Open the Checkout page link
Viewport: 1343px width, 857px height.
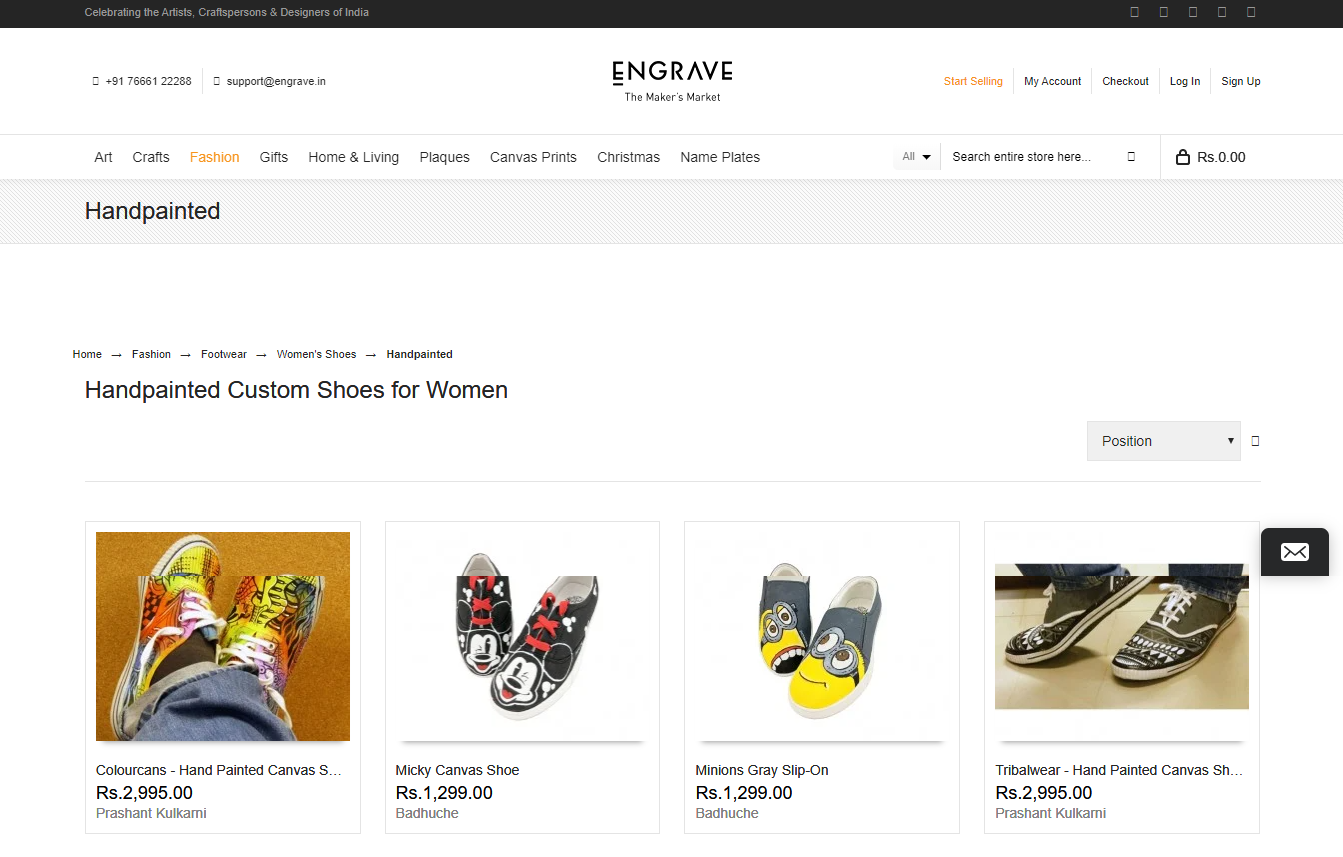tap(1126, 82)
